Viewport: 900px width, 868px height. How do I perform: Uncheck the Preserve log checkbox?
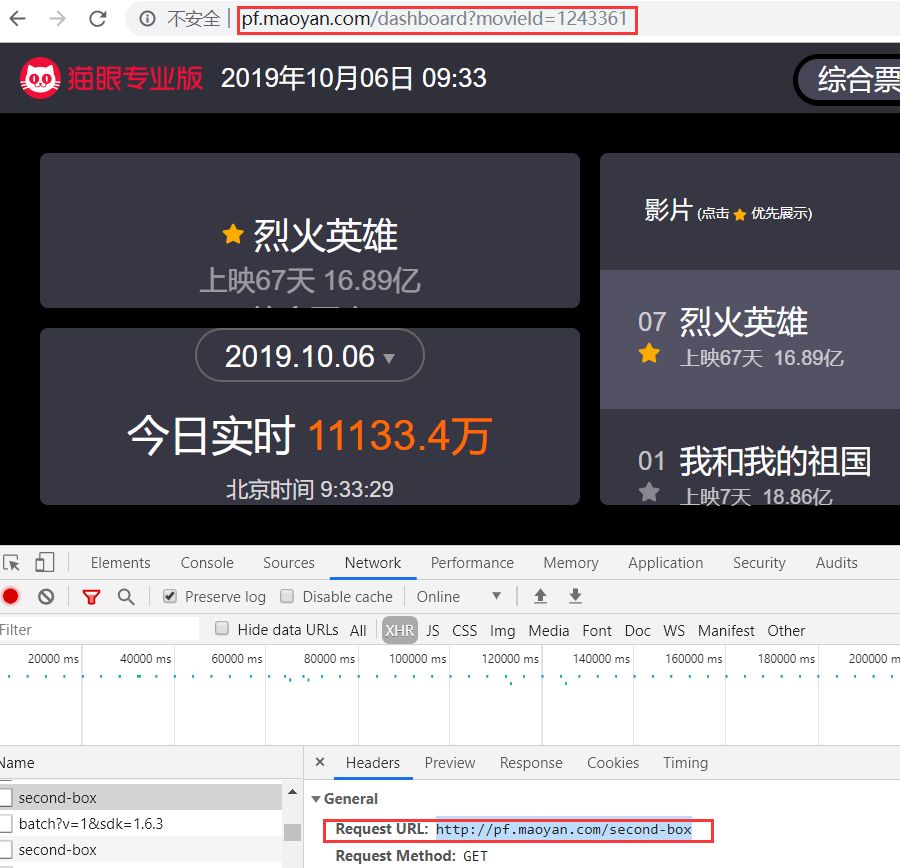click(169, 596)
